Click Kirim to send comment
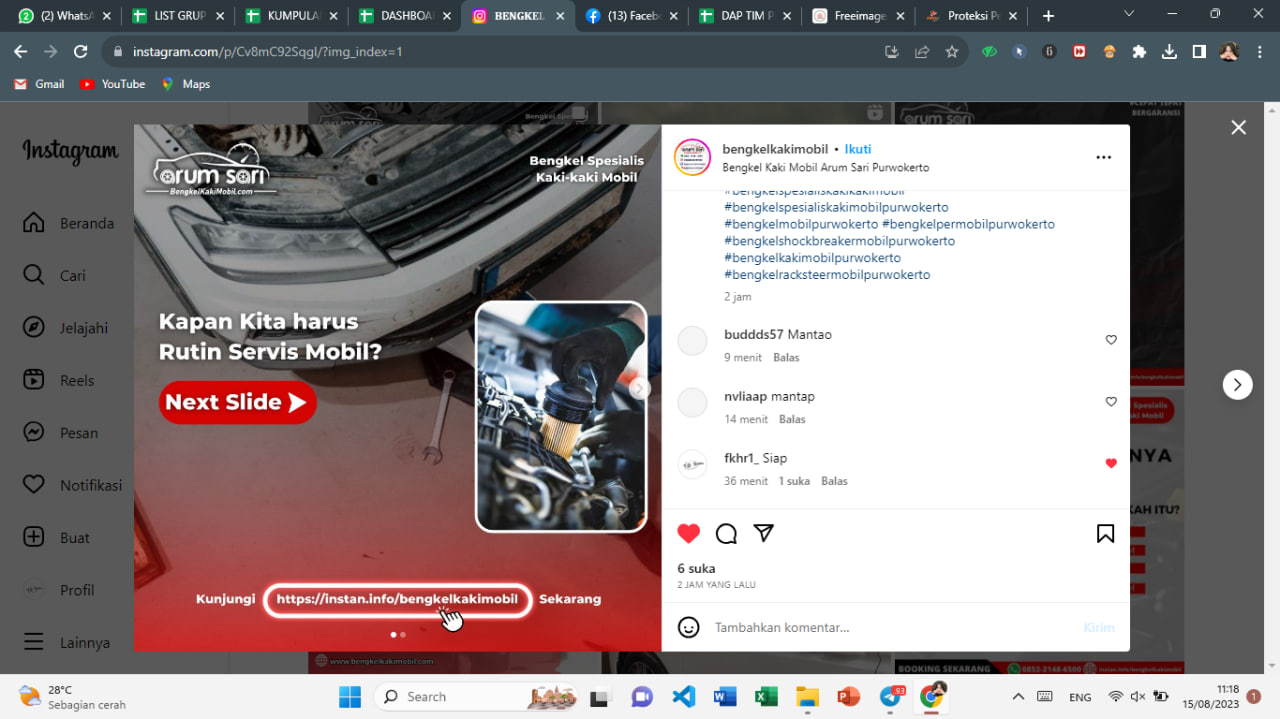 (x=1099, y=627)
